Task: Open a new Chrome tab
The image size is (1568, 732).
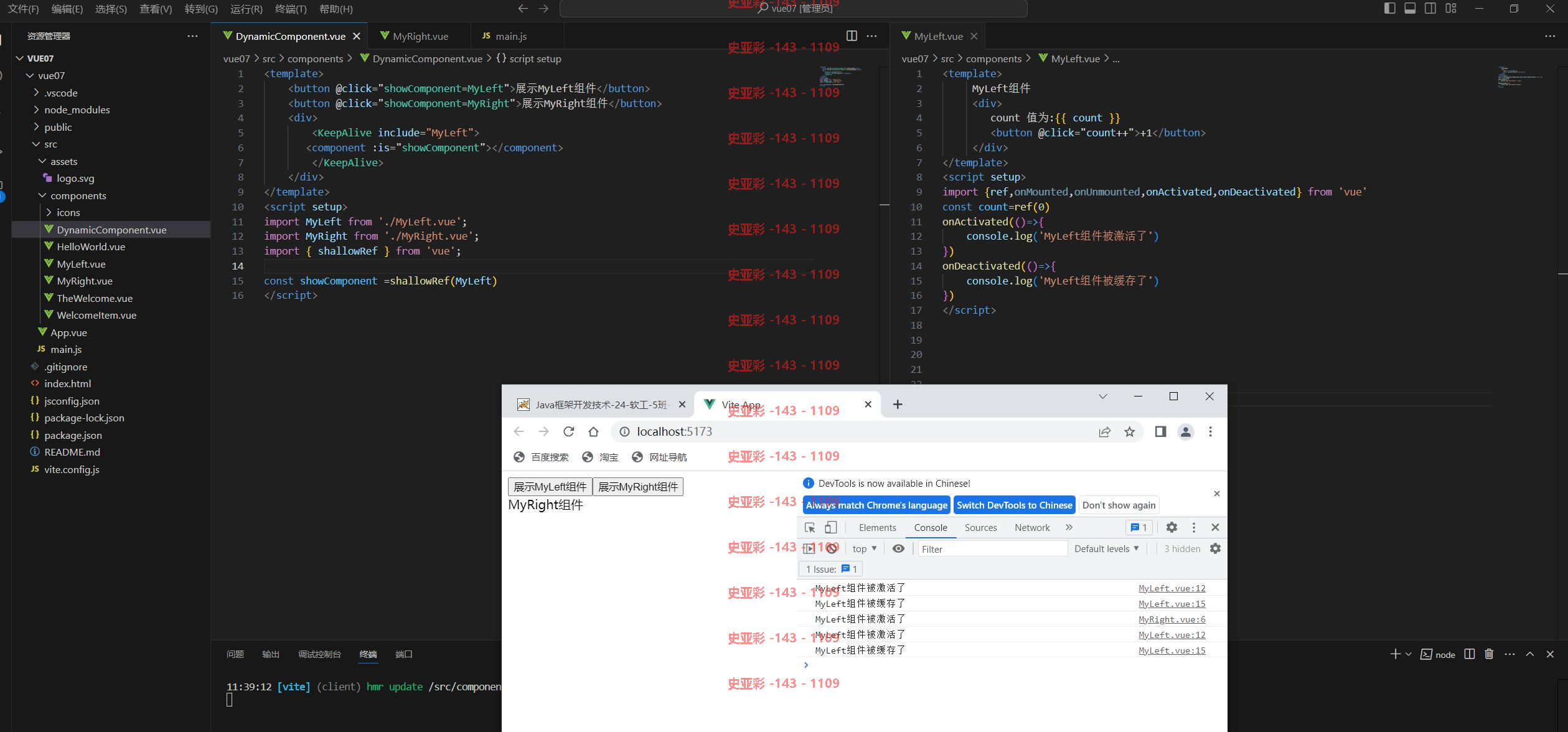Action: coord(898,405)
